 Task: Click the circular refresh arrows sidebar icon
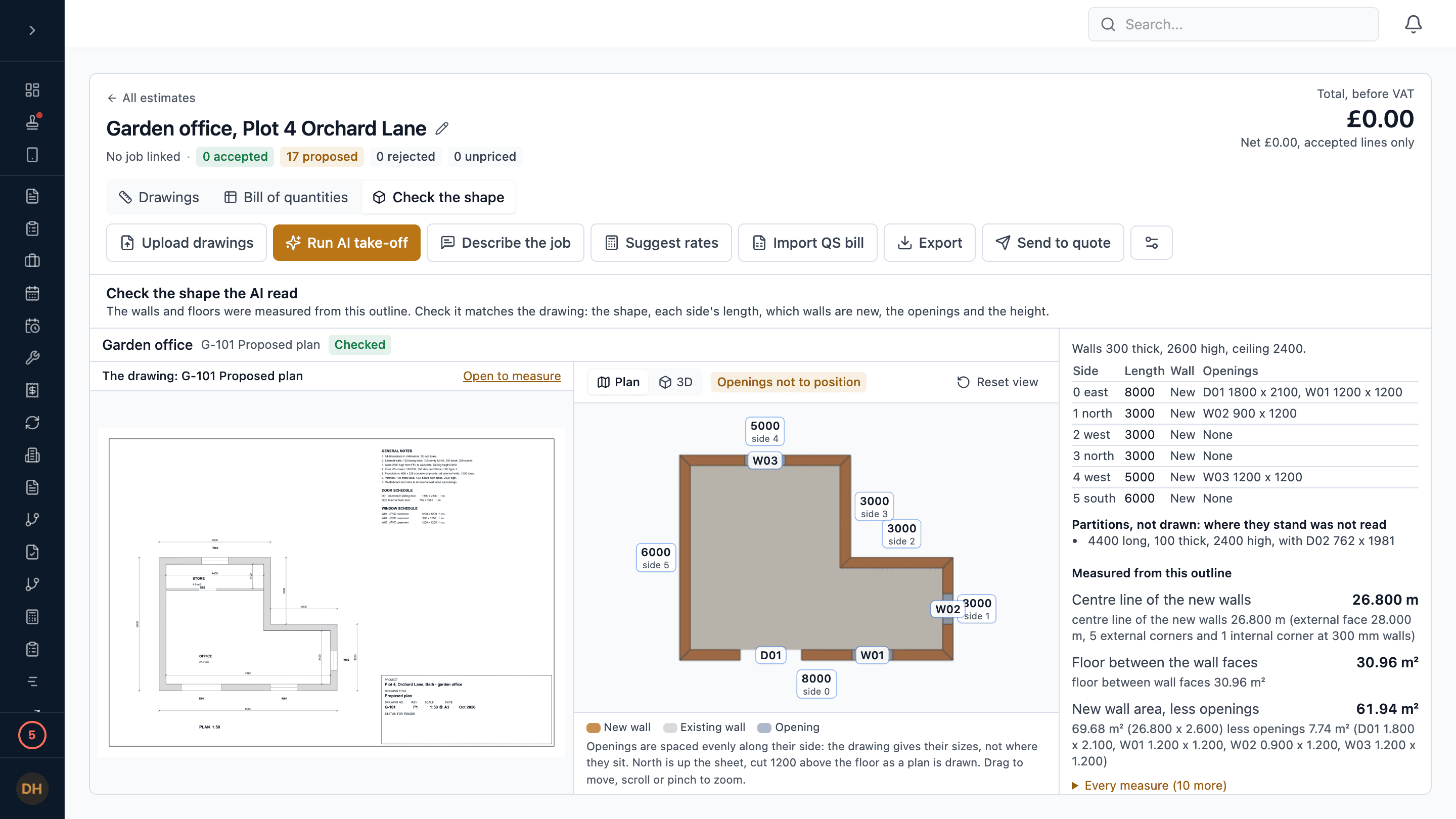click(x=32, y=423)
